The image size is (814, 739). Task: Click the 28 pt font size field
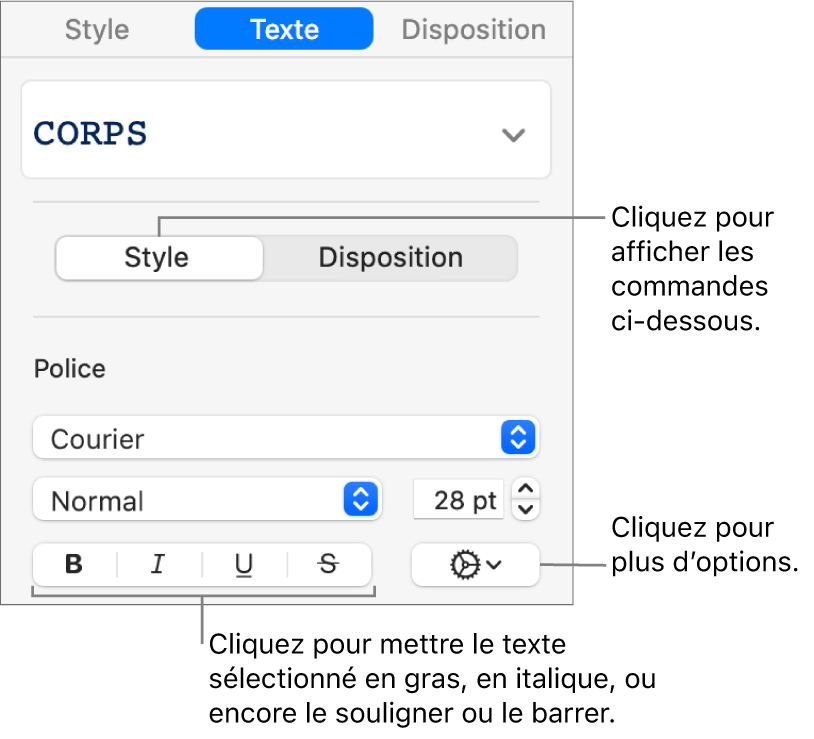[x=458, y=500]
